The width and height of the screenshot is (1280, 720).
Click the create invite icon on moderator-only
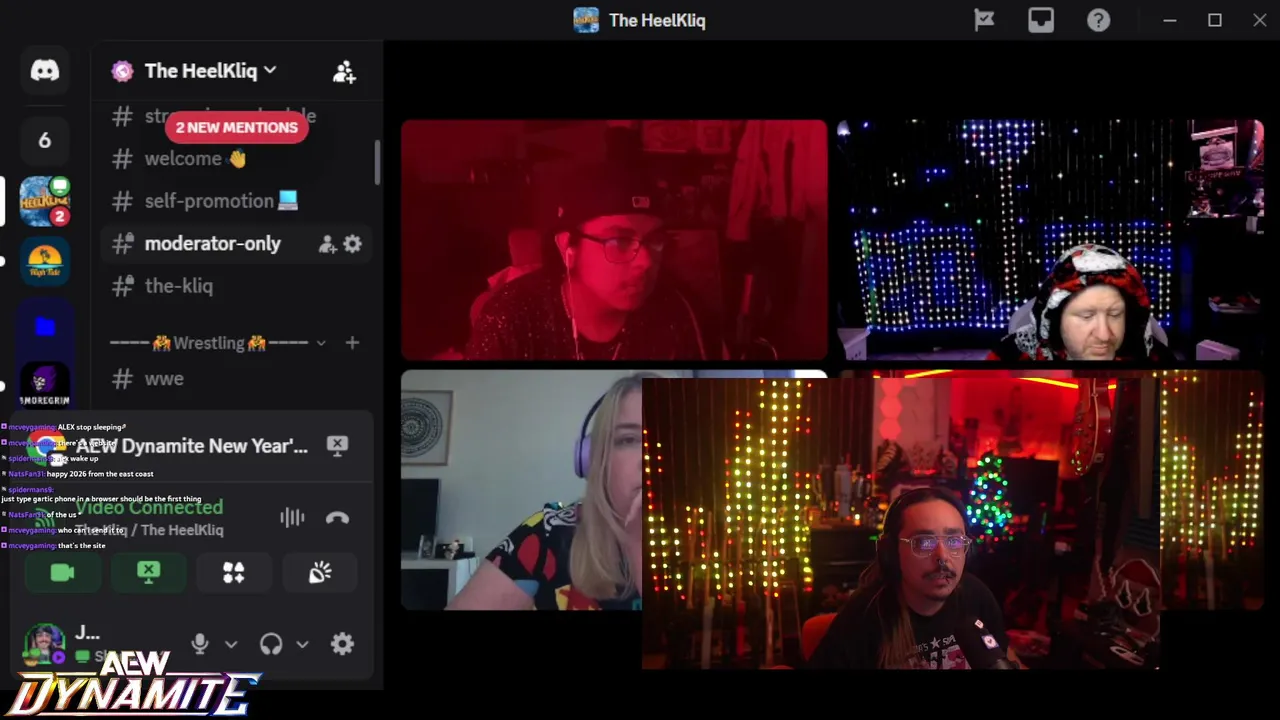(327, 244)
